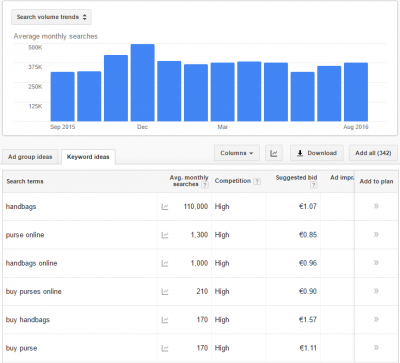400x363 pixels.
Task: Select the December bar in chart
Action: 143,83
